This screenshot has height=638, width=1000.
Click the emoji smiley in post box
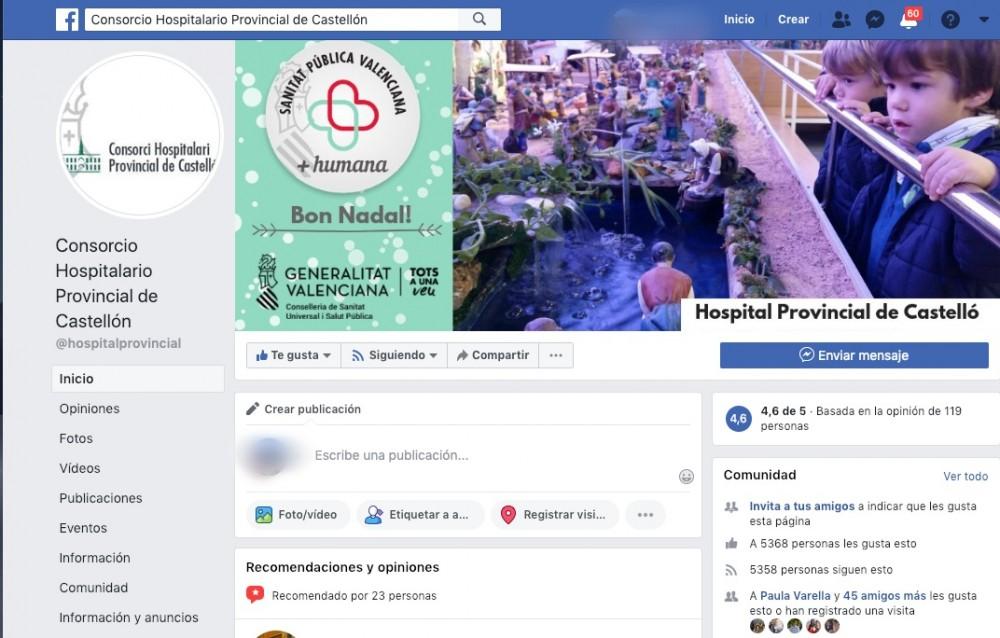[686, 476]
